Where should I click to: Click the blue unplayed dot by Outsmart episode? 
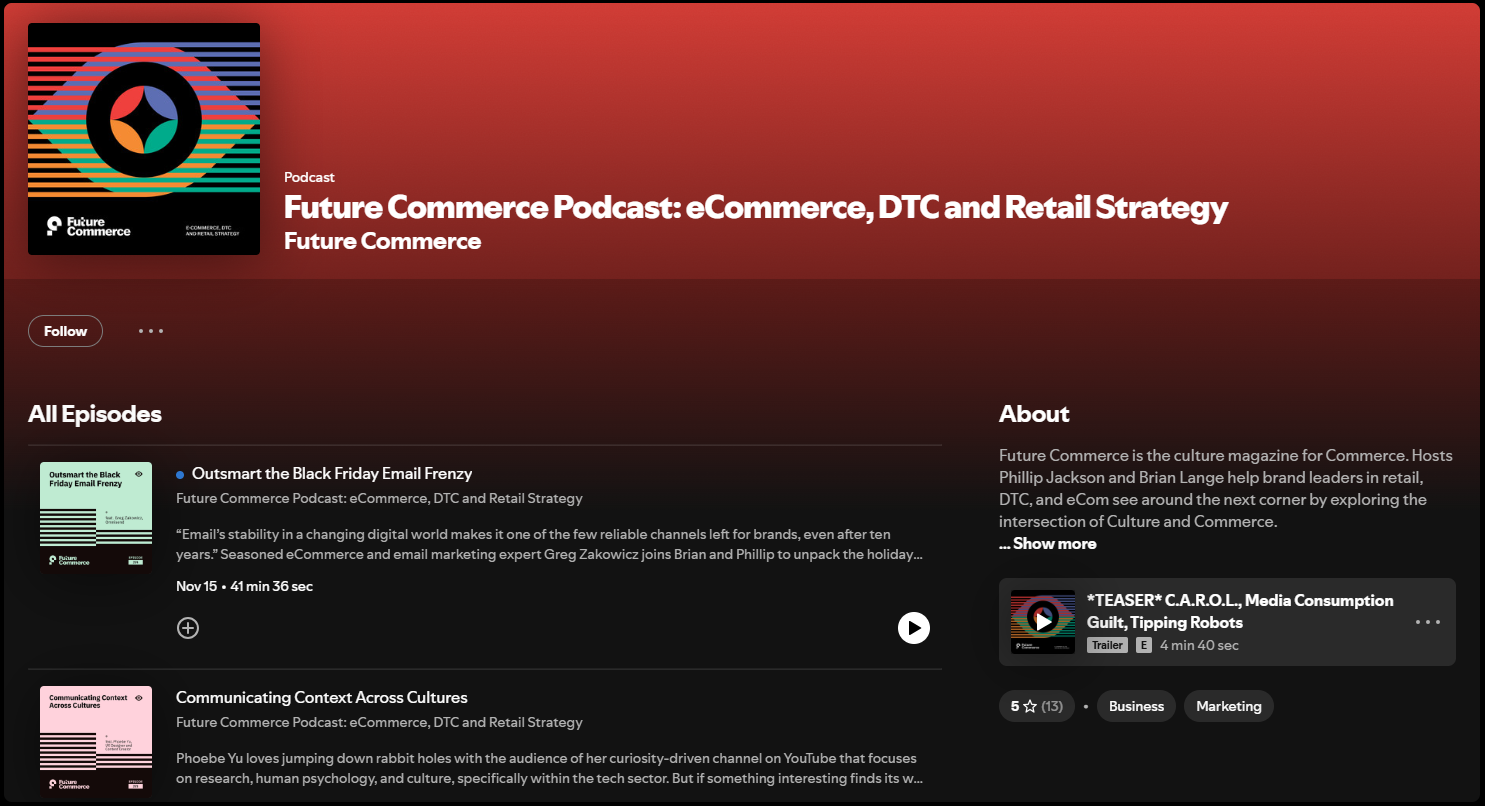180,474
